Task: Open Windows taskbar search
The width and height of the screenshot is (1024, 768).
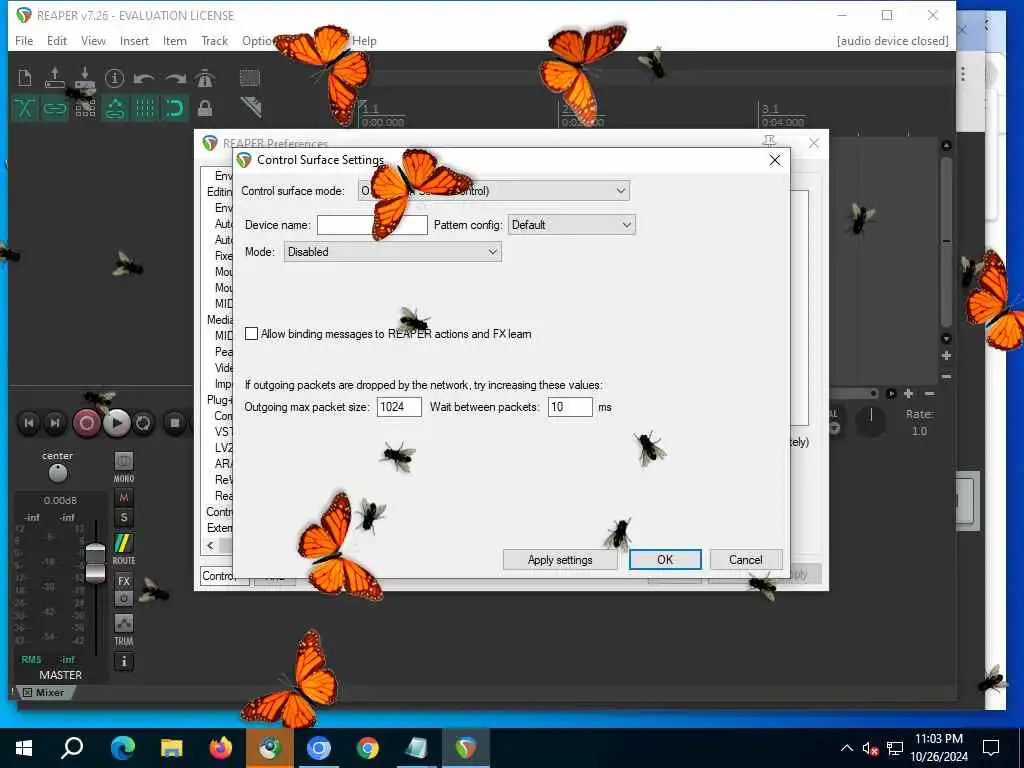Action: (x=72, y=748)
